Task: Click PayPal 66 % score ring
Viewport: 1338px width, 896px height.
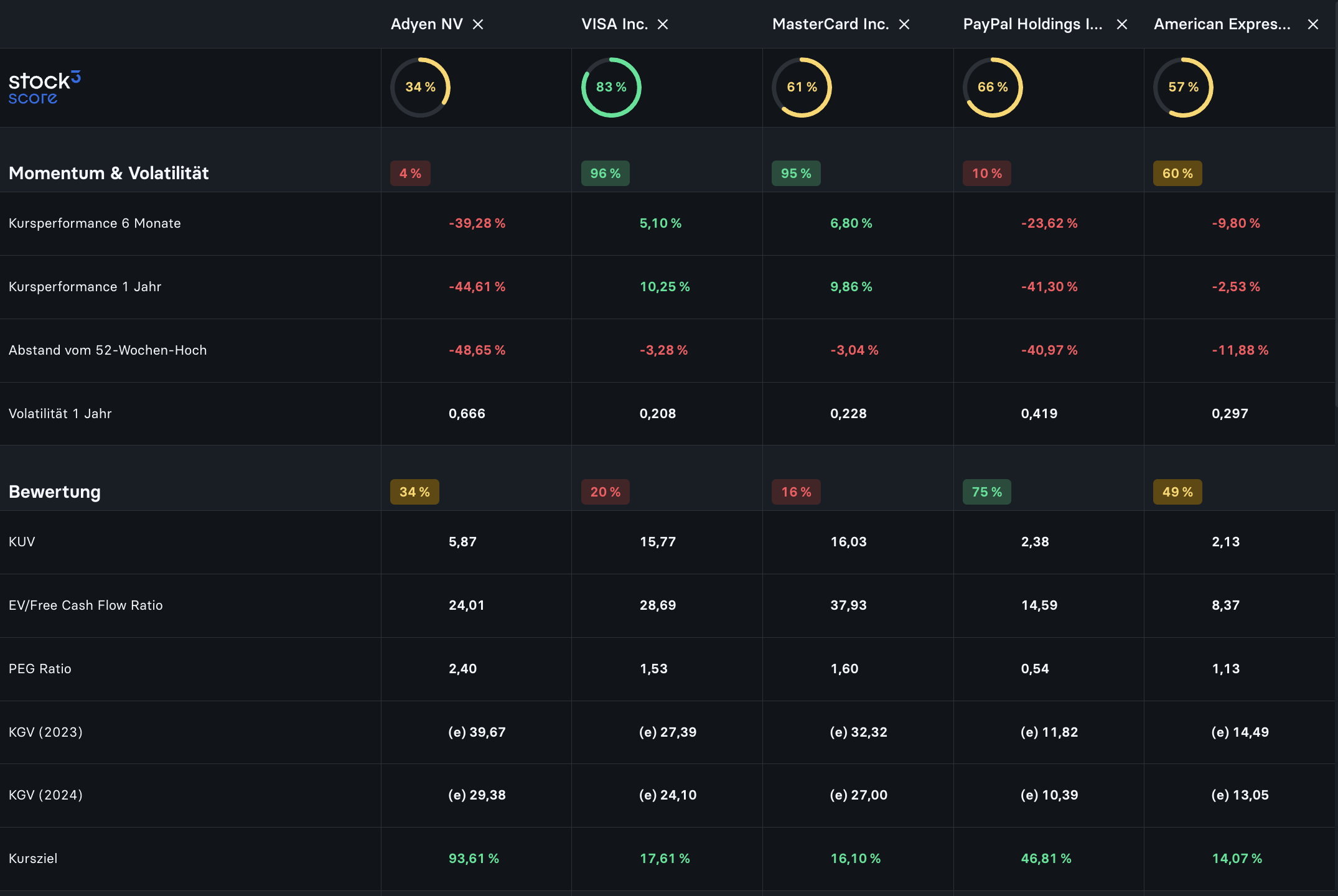Action: tap(993, 88)
